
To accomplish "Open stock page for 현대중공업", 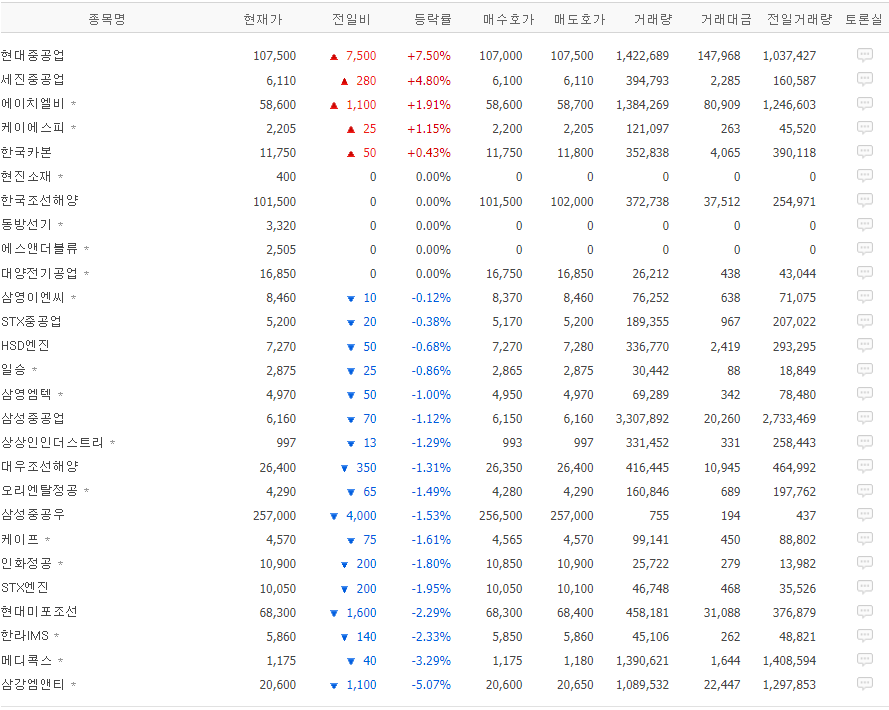I will pyautogui.click(x=32, y=56).
